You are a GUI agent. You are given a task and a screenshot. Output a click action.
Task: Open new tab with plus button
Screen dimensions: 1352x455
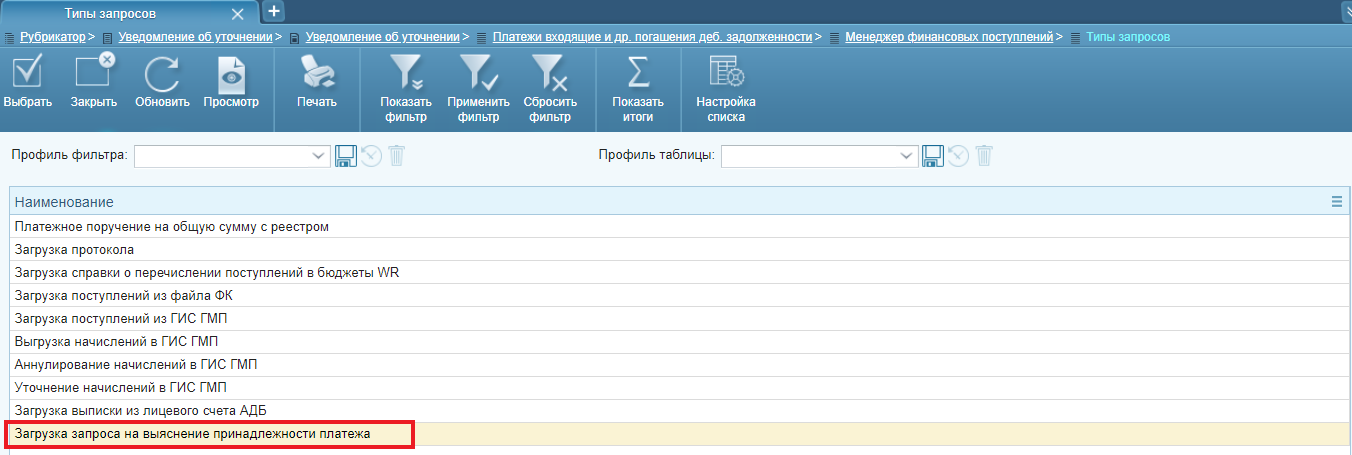[x=274, y=12]
